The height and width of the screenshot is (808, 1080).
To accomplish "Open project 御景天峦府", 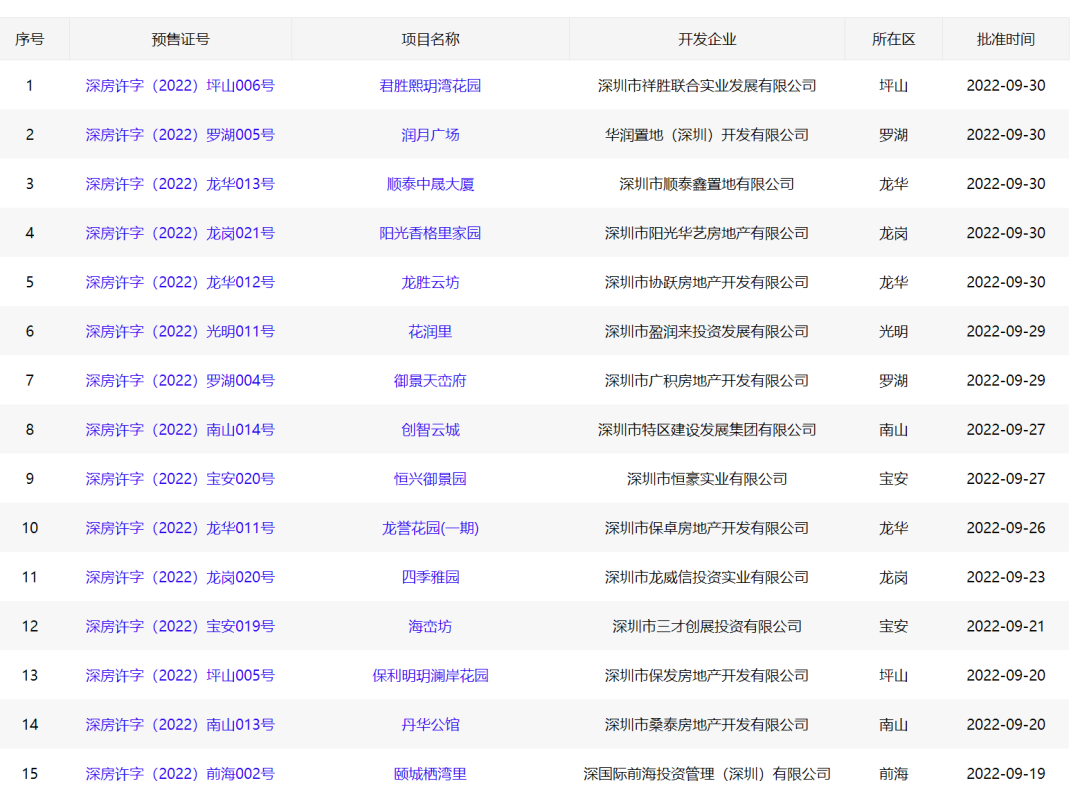I will coord(430,380).
